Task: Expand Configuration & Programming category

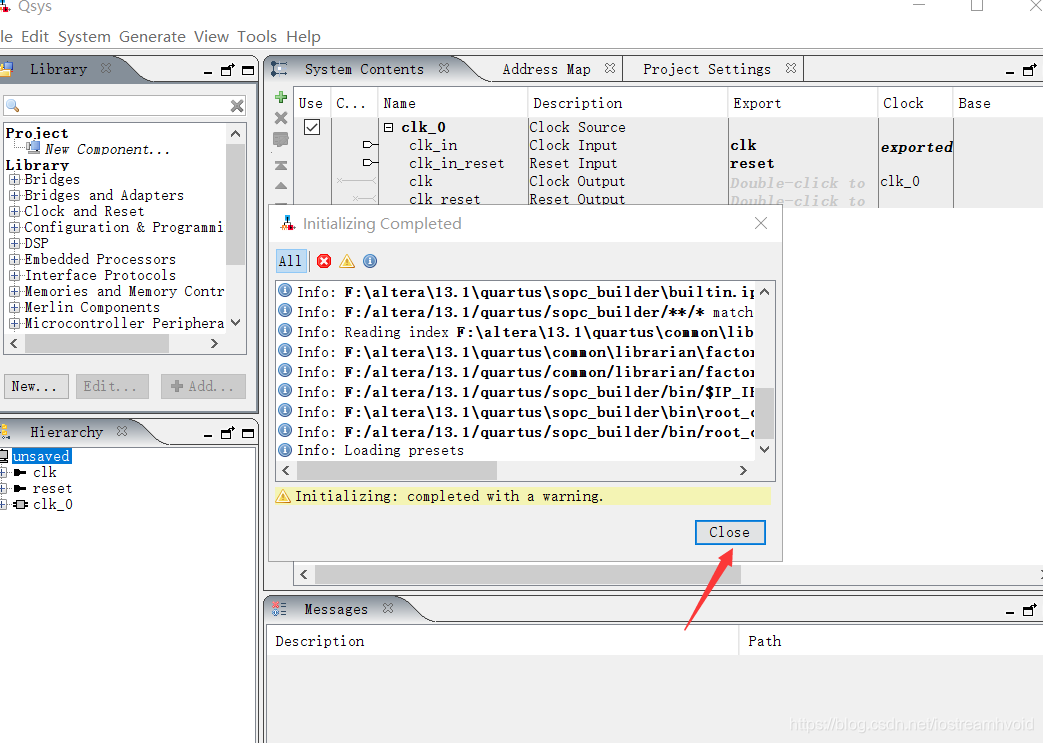Action: (x=15, y=227)
